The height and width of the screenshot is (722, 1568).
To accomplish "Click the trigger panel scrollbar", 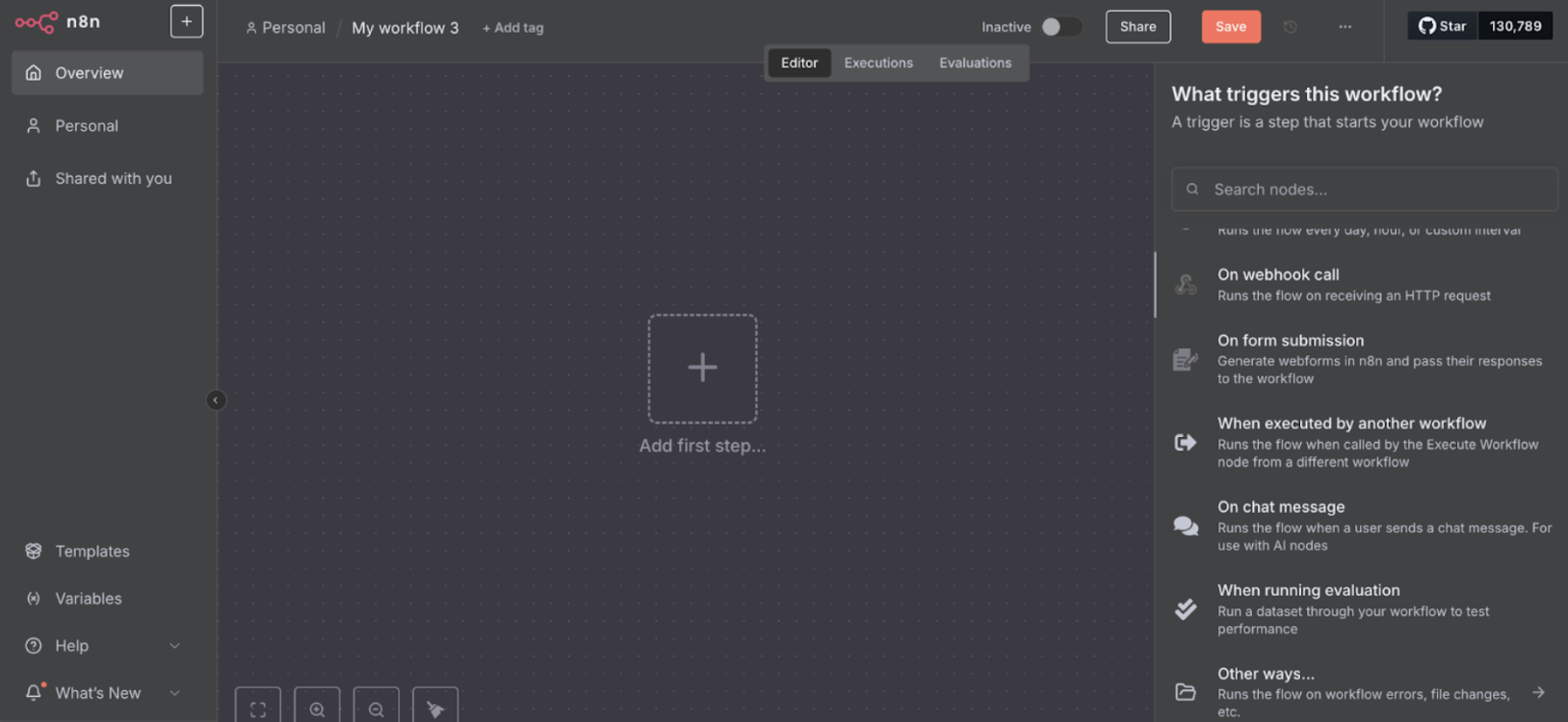I will click(1155, 285).
